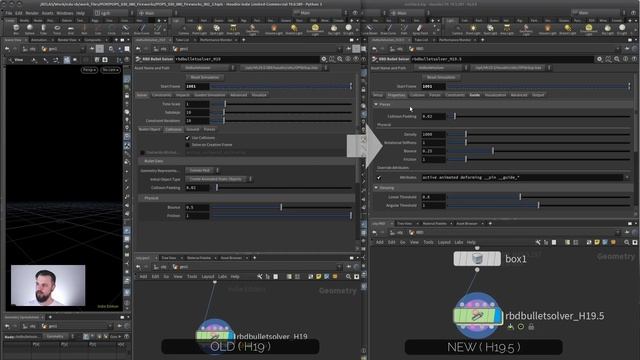Screen dimensions: 640x360
Task: Select the box1 node in right network
Action: coord(477,259)
